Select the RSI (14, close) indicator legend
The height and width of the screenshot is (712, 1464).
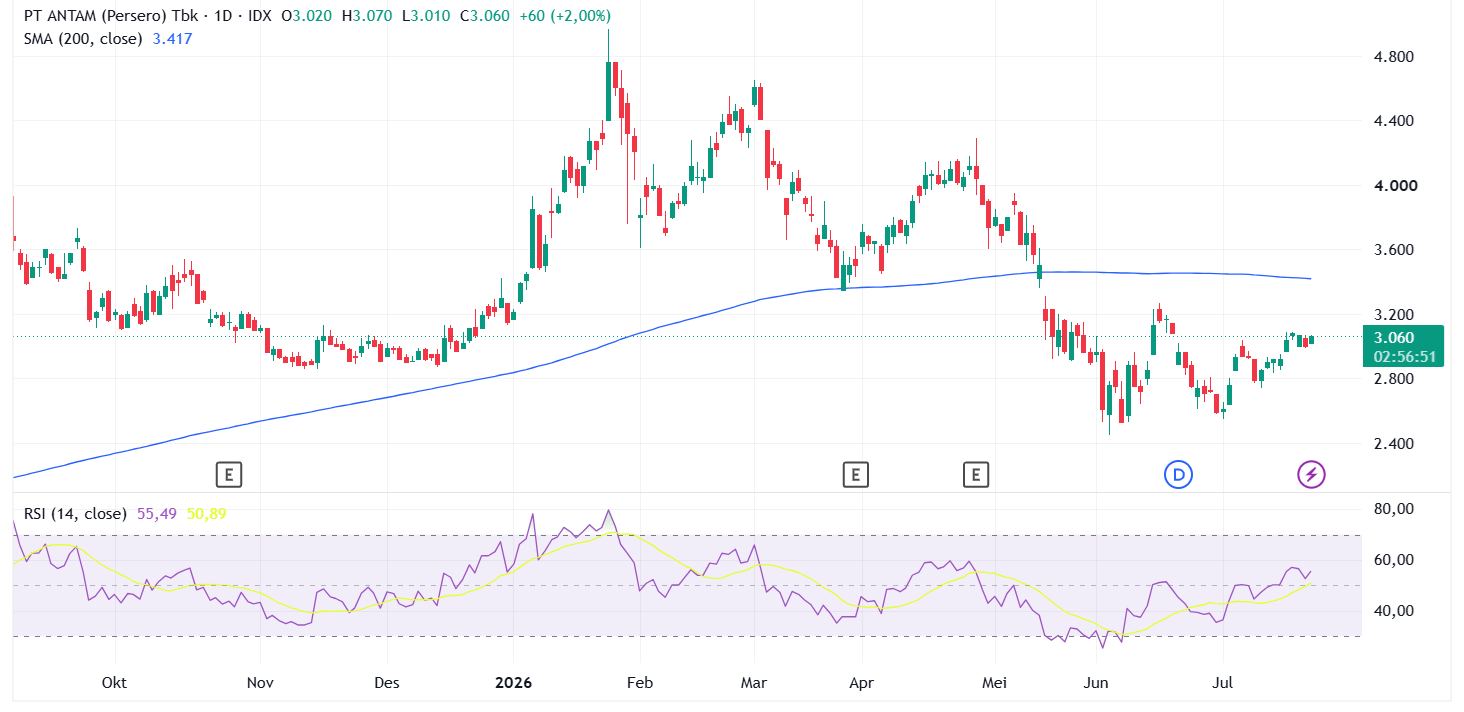tap(74, 514)
